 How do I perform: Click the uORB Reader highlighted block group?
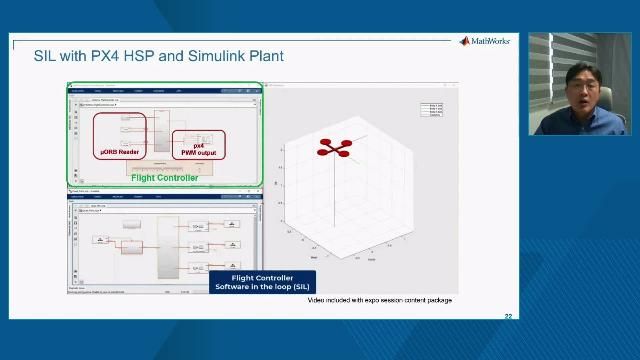click(120, 136)
